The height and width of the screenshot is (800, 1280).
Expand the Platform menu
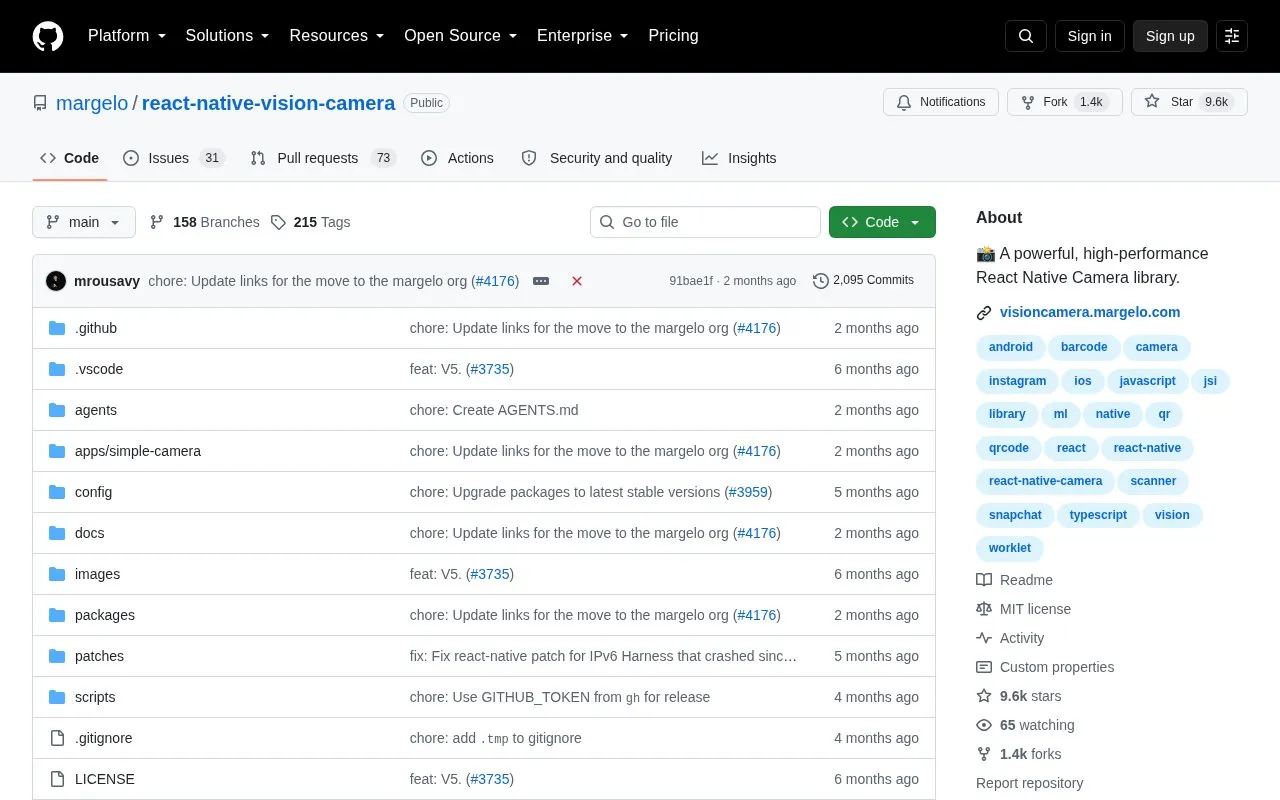coord(127,36)
